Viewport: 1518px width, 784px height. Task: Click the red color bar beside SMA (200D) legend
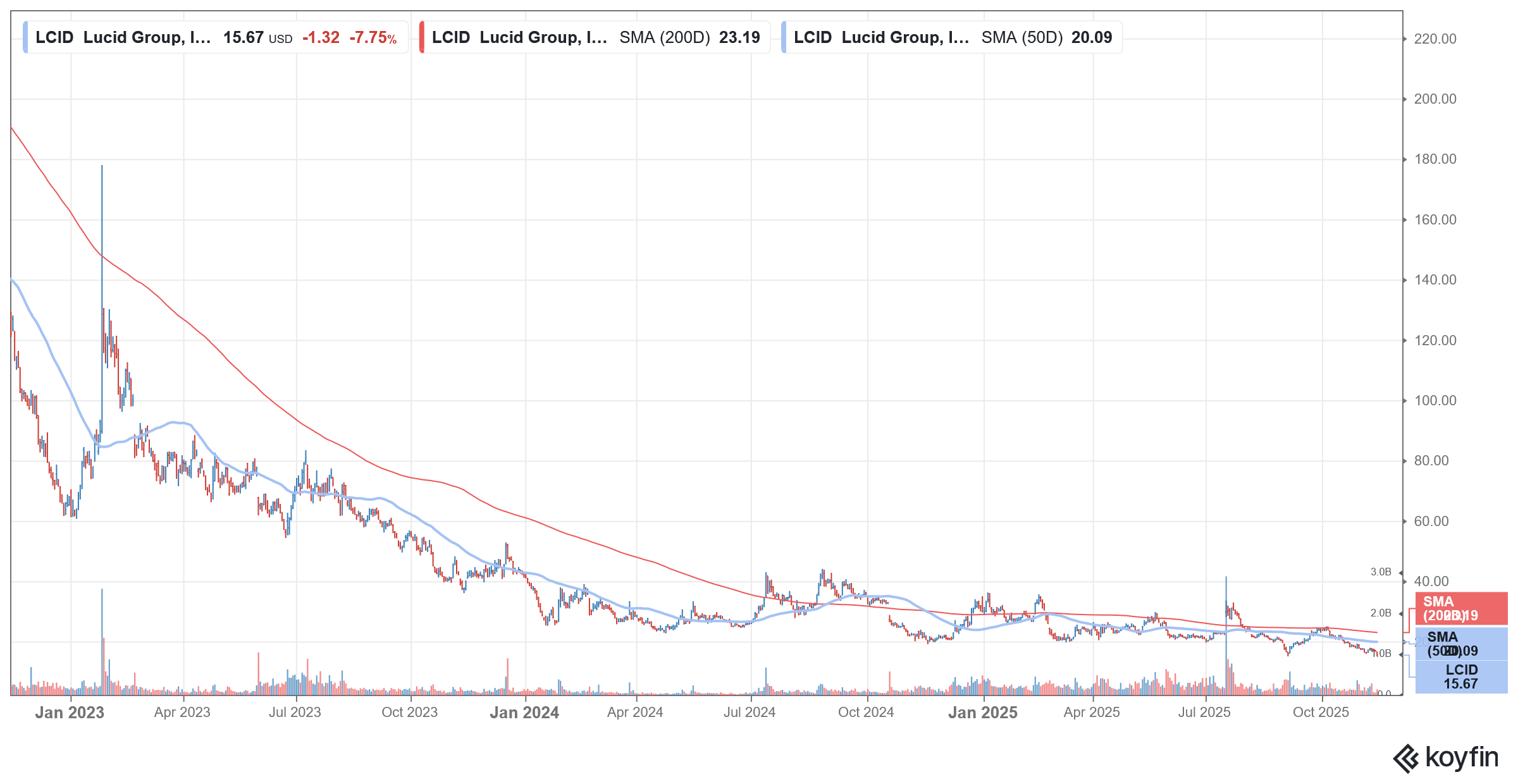click(423, 37)
